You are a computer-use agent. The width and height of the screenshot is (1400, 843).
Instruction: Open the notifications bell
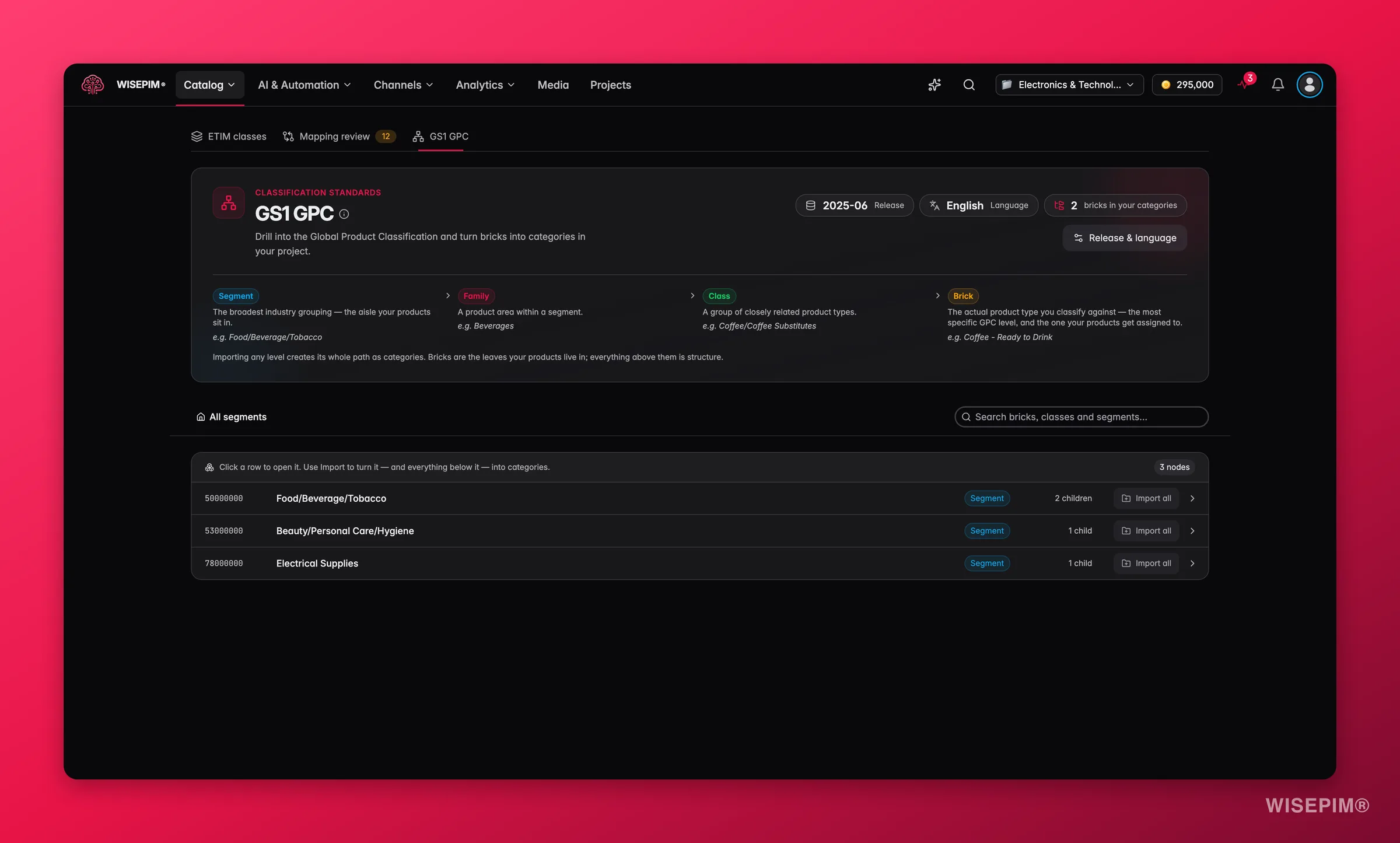[1277, 85]
